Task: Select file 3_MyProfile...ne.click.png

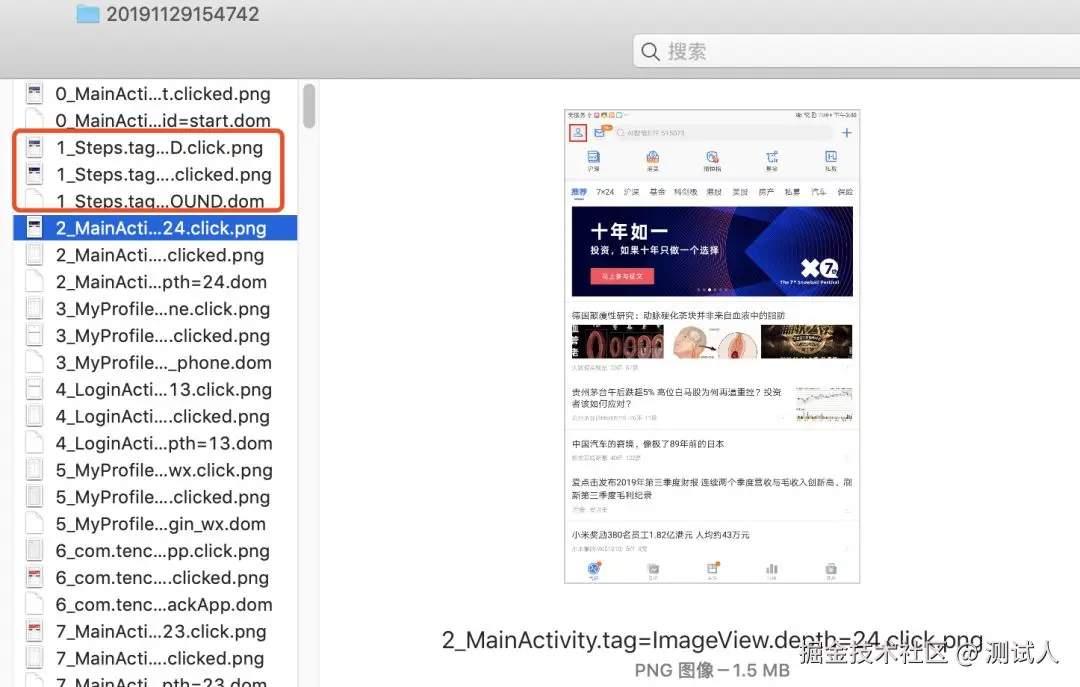Action: click(155, 309)
